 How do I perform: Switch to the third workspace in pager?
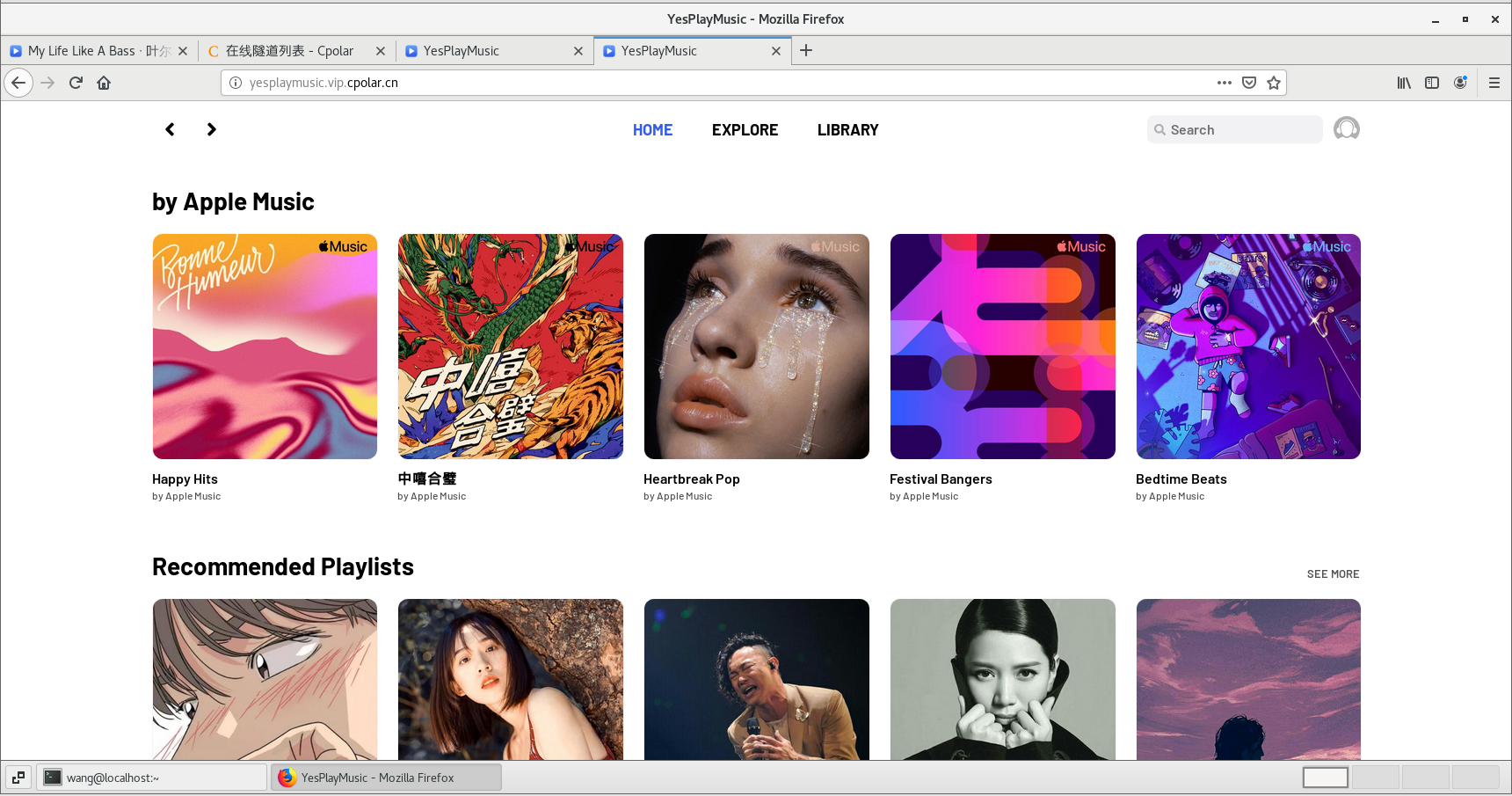(x=1425, y=778)
